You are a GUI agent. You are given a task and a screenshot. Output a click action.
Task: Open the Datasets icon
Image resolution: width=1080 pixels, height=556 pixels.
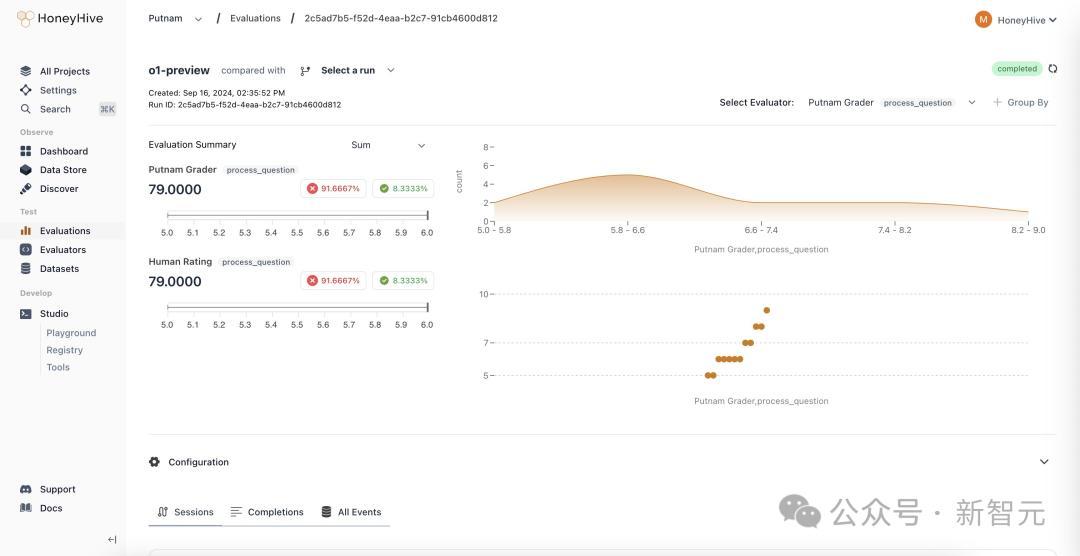coord(26,268)
